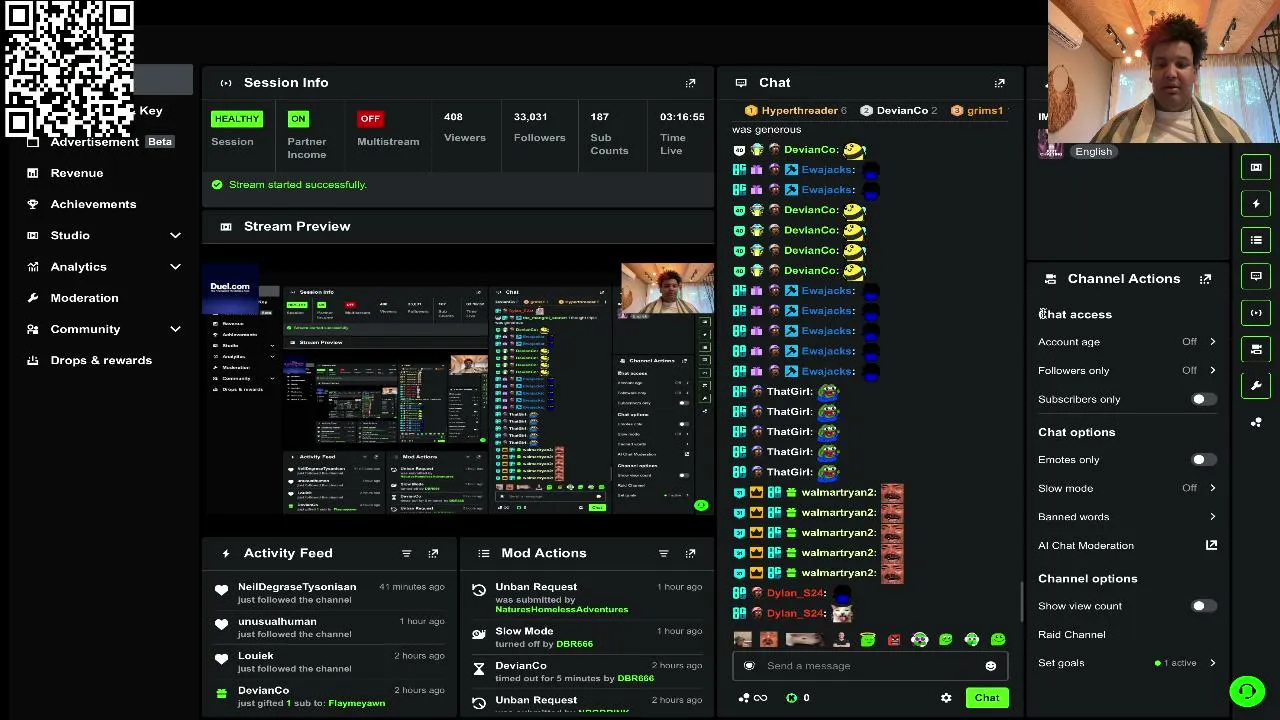The image size is (1280, 720).
Task: Click the English language tag
Action: pos(1093,152)
